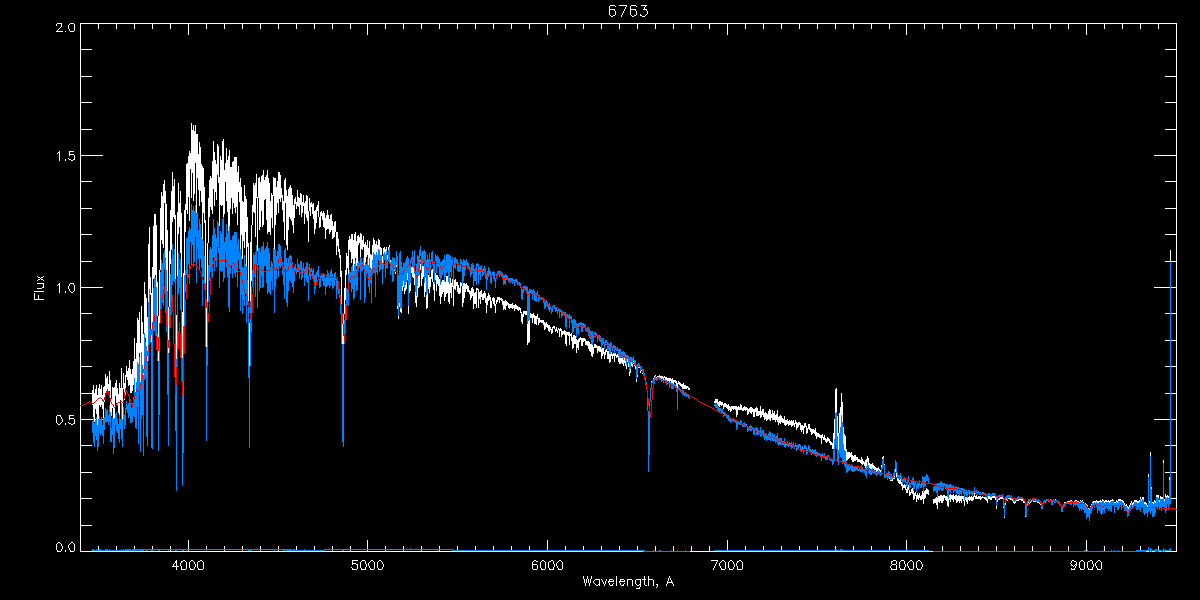1200x600 pixels.
Task: Click the 9000 wavelength tick label
Action: [1087, 564]
